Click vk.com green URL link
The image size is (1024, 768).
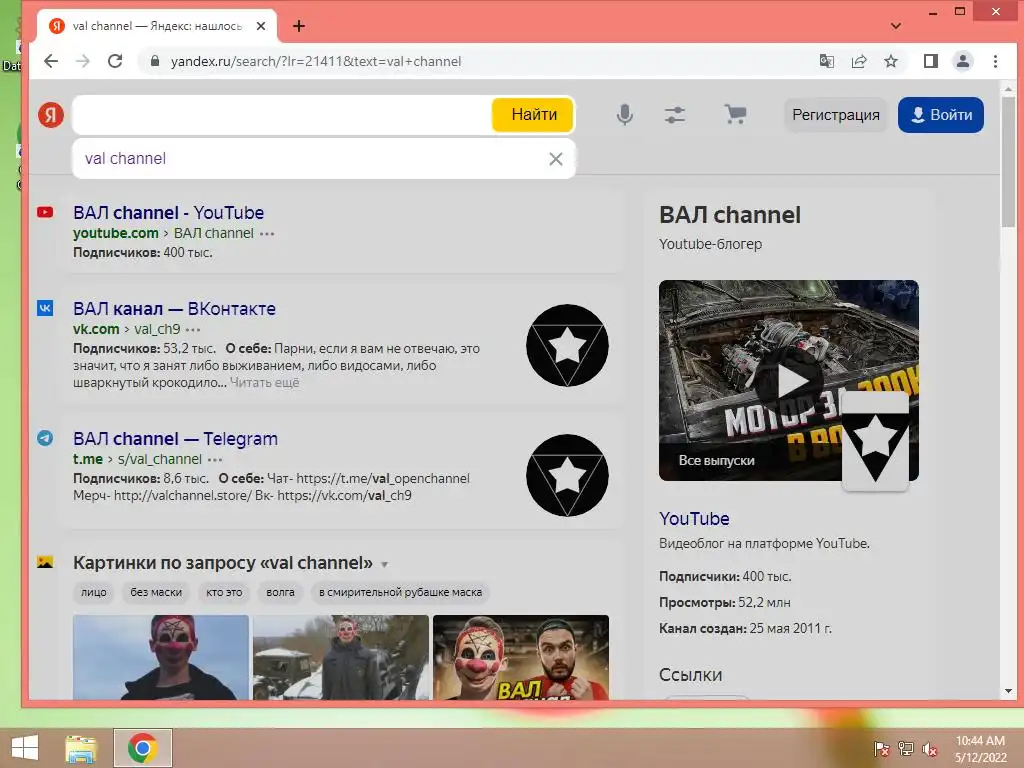(96, 329)
